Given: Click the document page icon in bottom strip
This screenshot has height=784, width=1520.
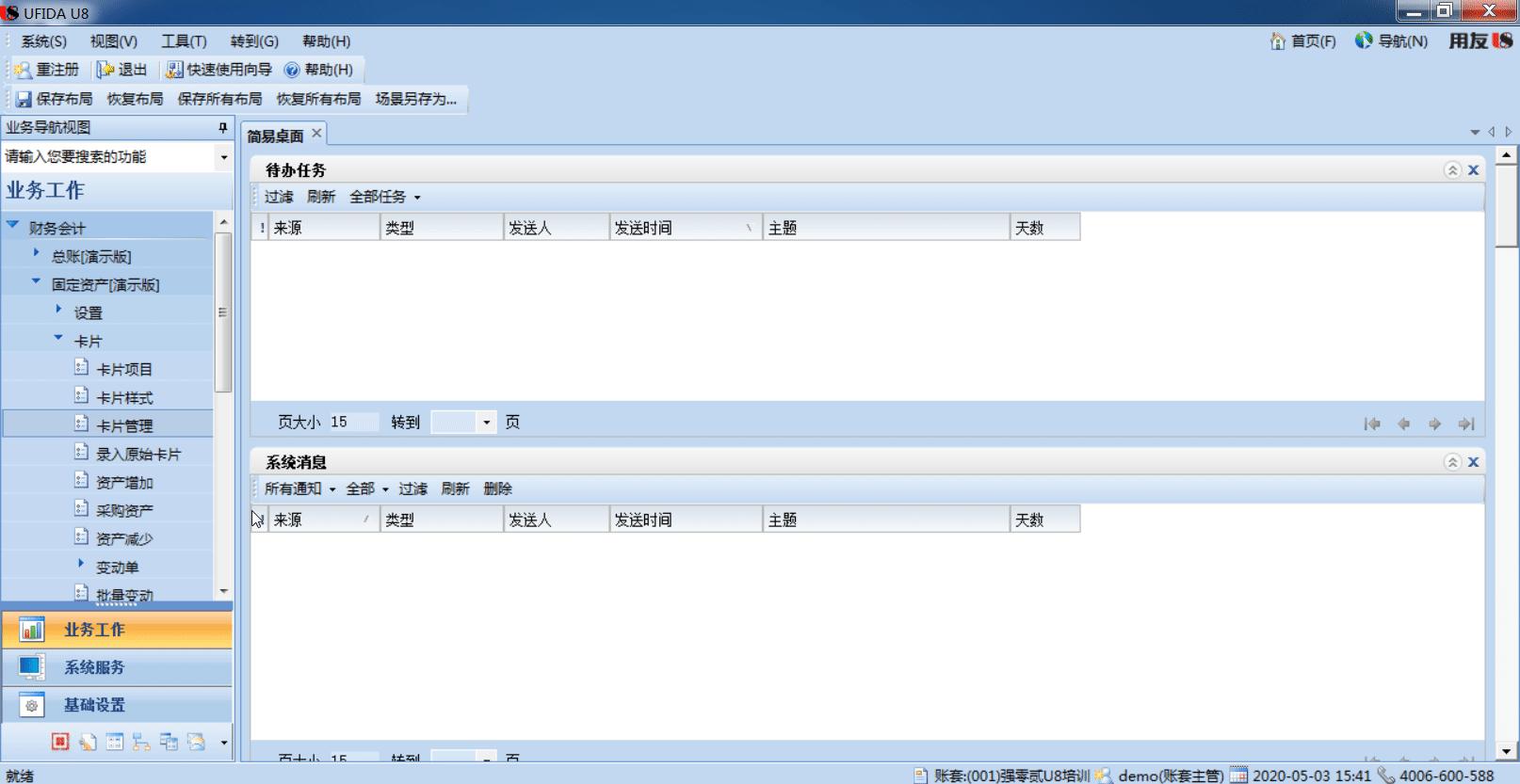Looking at the screenshot, I should 88,742.
